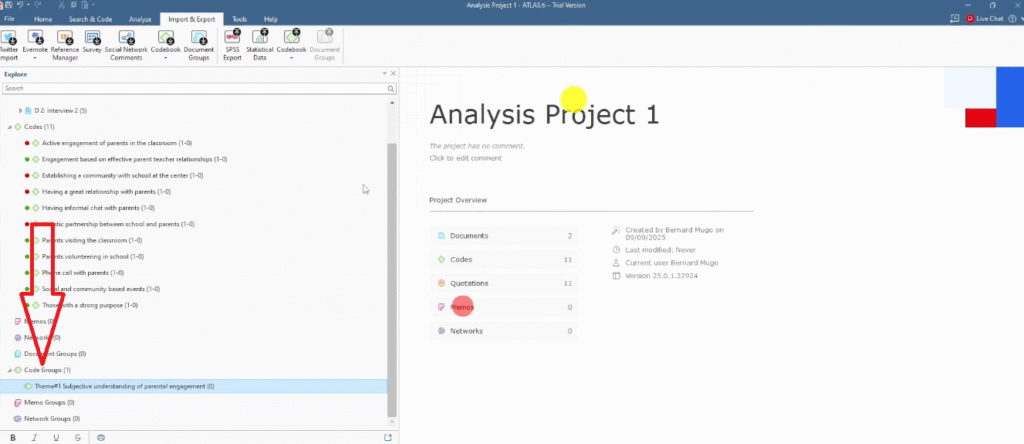Click the print icon below Explore panel

tap(99, 437)
